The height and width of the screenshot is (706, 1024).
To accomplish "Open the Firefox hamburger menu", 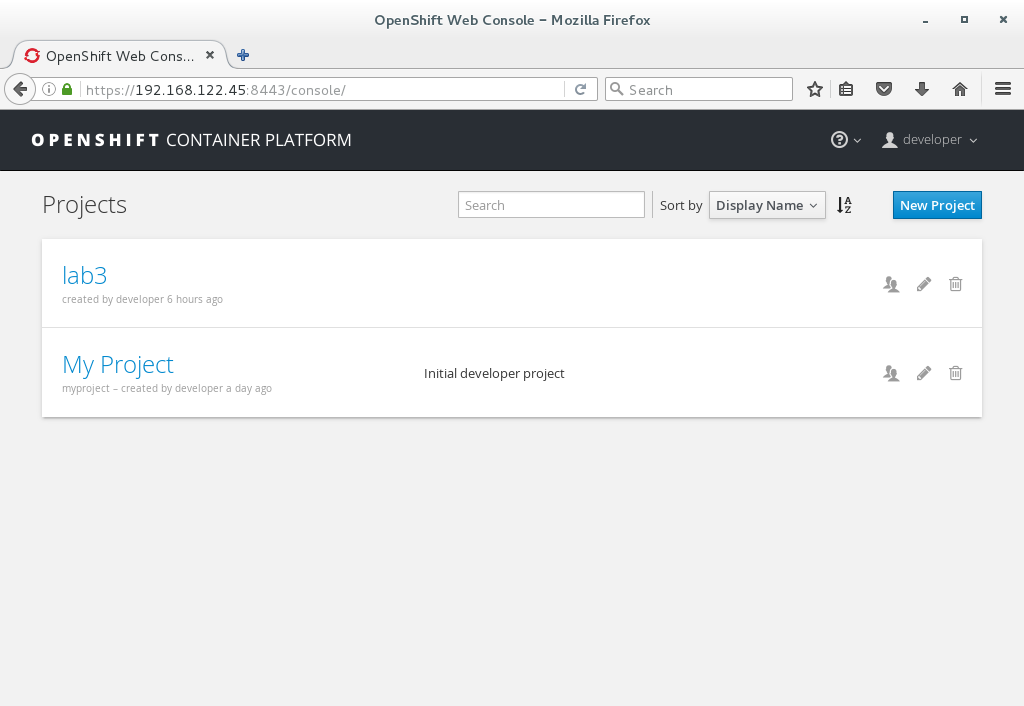I will pyautogui.click(x=1003, y=89).
